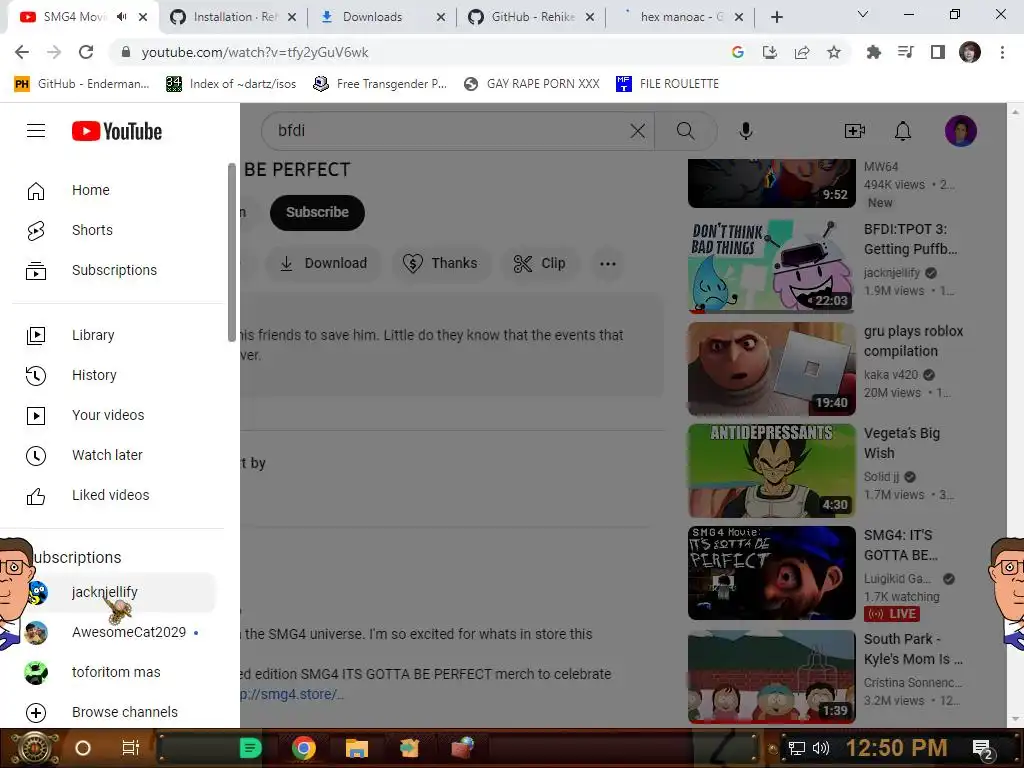Open the gru plays roblox compilation thumbnail
The image size is (1024, 768).
(771, 368)
